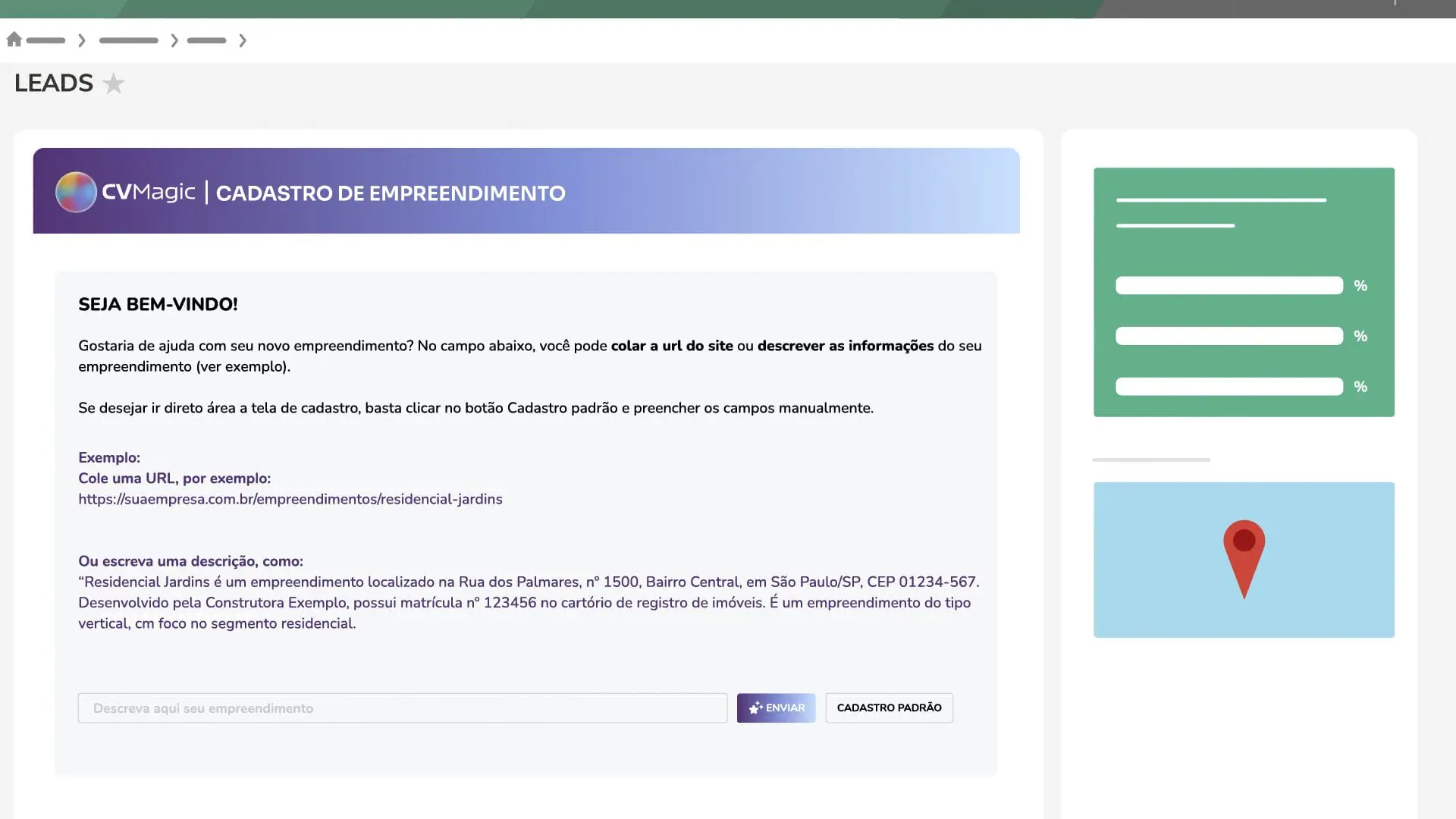Open the first breadcrumb item beside home
Screen dimensions: 1456x819
point(46,40)
